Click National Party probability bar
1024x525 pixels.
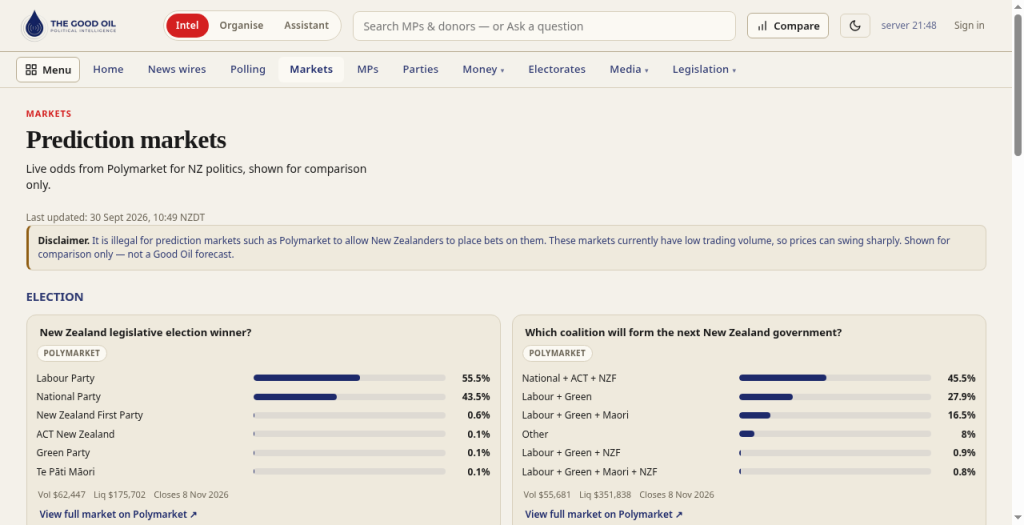(349, 397)
